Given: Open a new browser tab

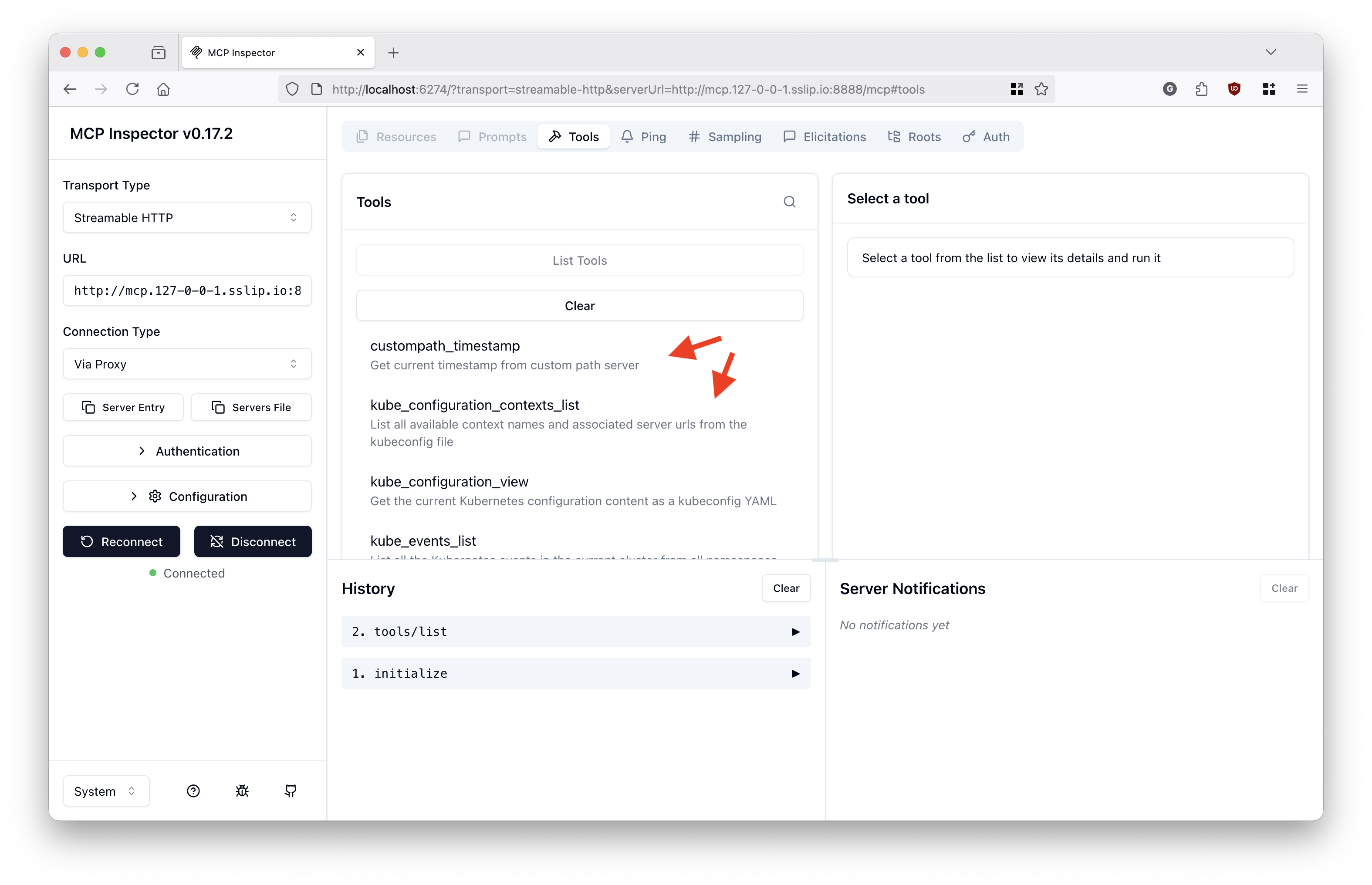Looking at the screenshot, I should tap(393, 53).
